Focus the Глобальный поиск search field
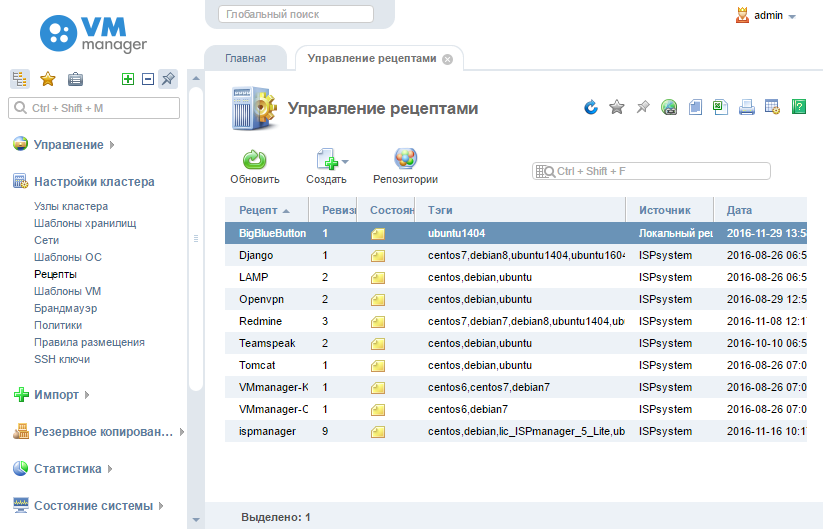 pyautogui.click(x=296, y=14)
